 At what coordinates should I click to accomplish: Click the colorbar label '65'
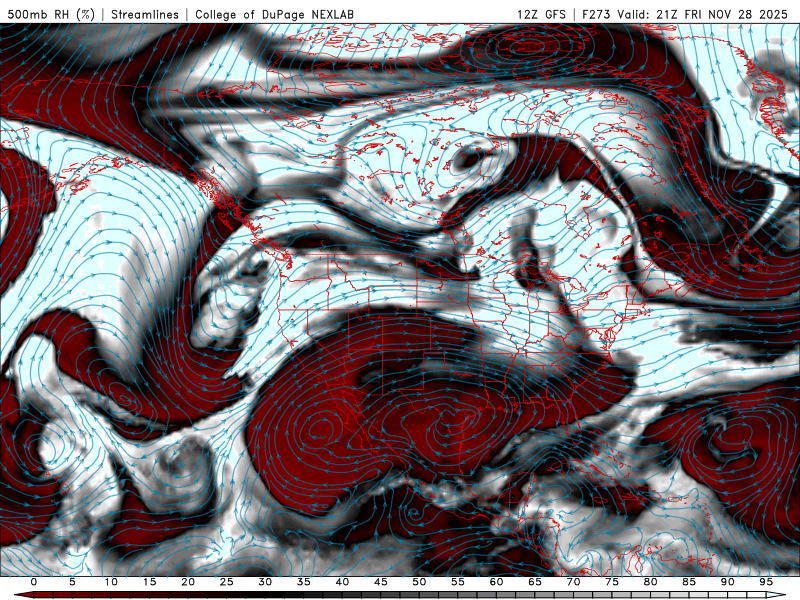[535, 582]
